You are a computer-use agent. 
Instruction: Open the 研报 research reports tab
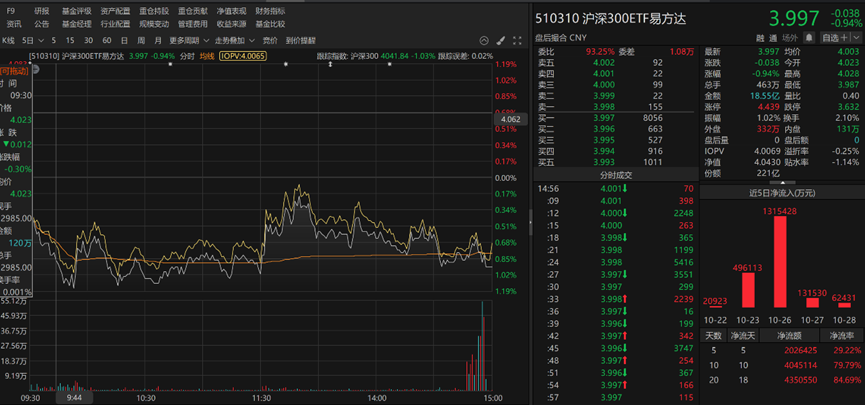(x=41, y=10)
